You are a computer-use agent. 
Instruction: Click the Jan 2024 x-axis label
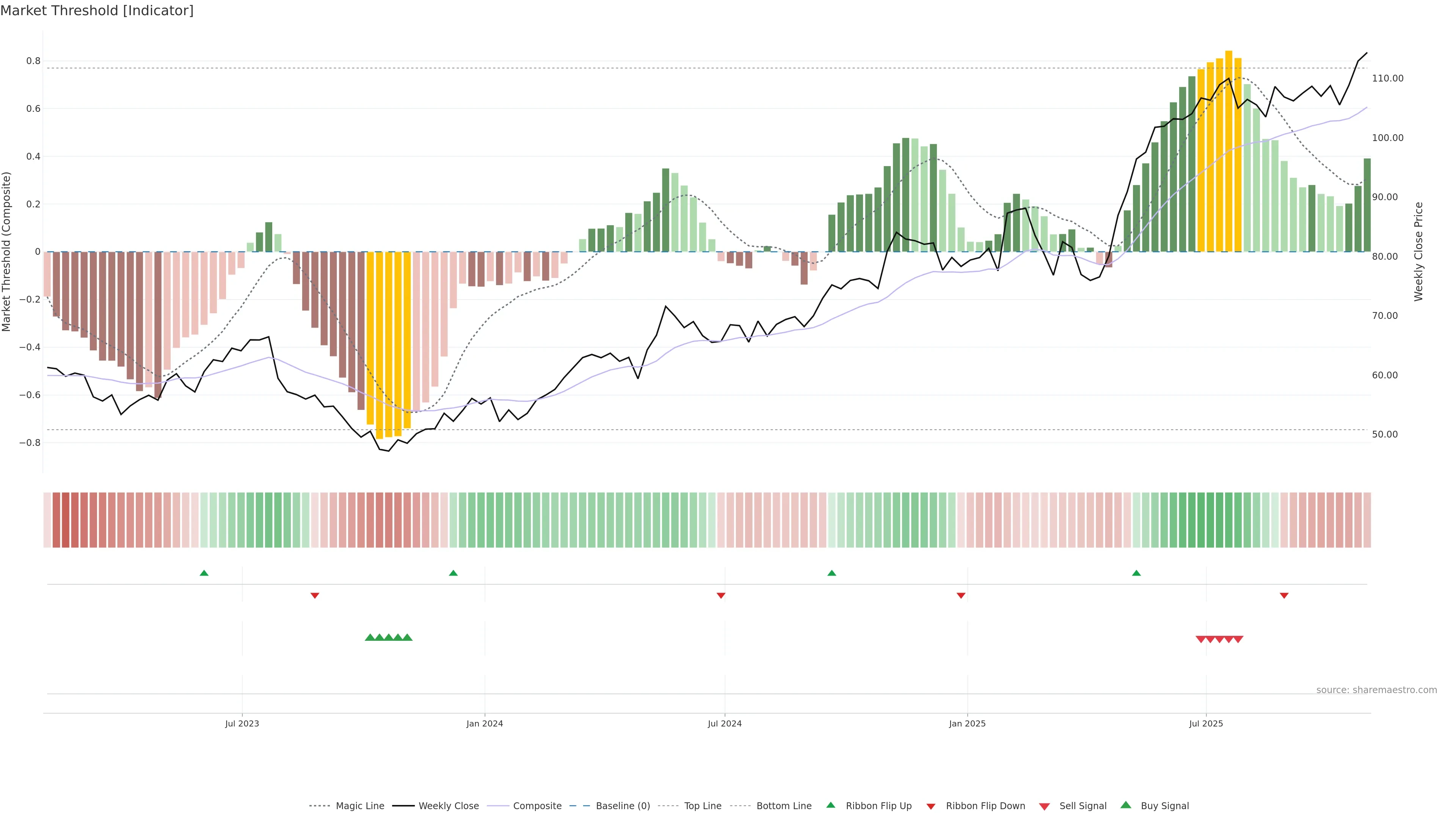[485, 723]
